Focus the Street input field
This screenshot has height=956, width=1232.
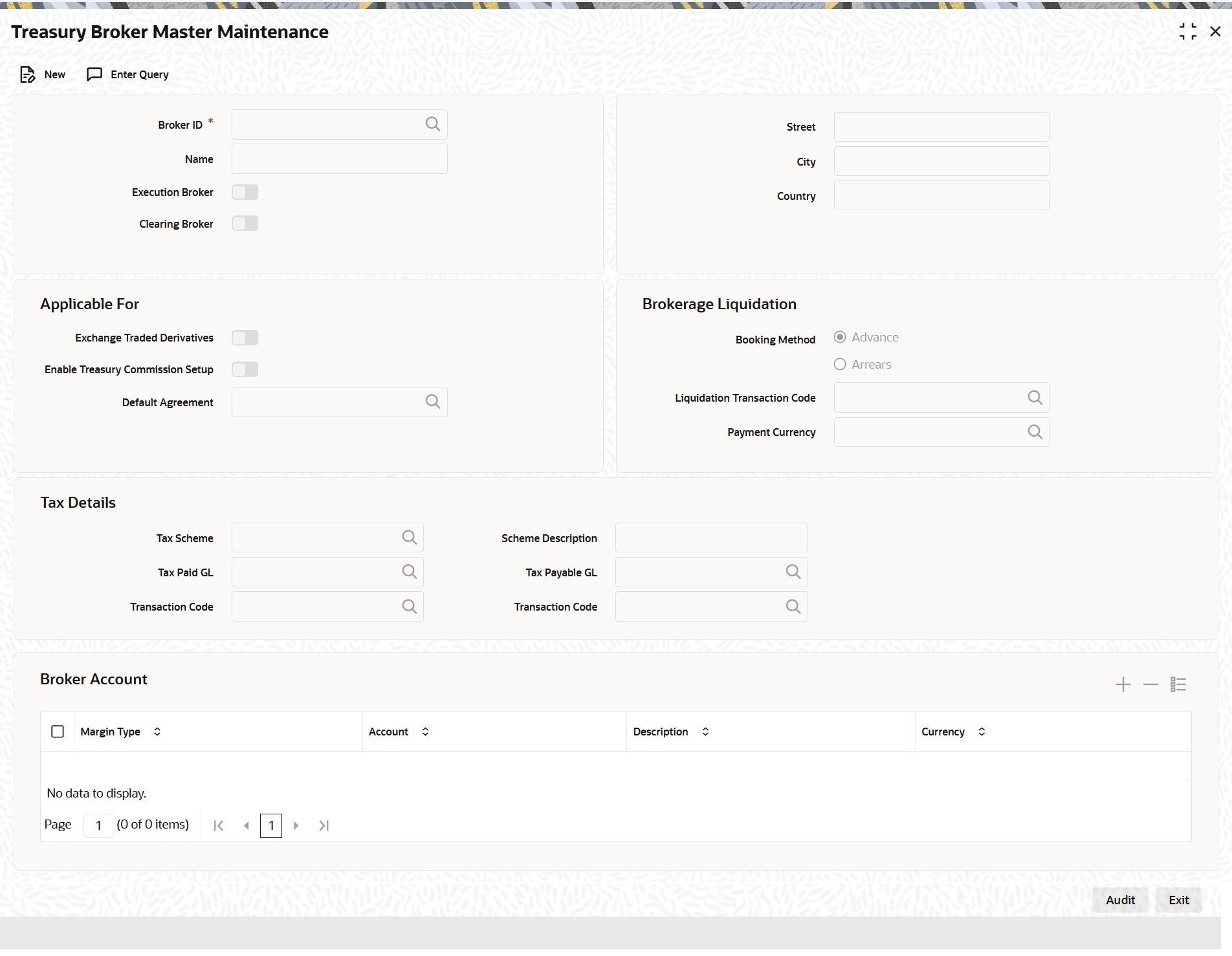click(x=941, y=127)
